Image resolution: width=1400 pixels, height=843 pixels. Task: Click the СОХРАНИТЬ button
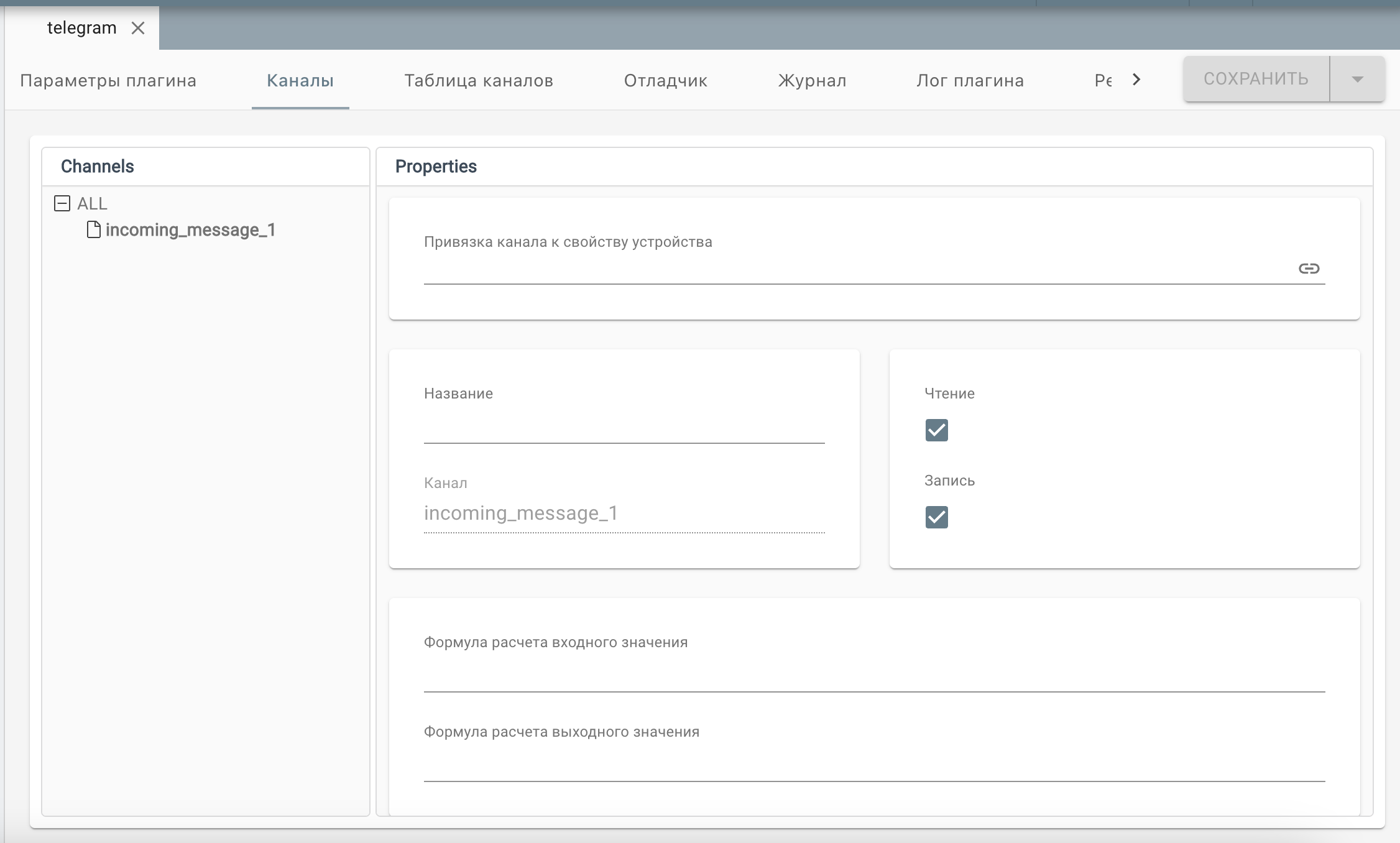click(x=1256, y=79)
